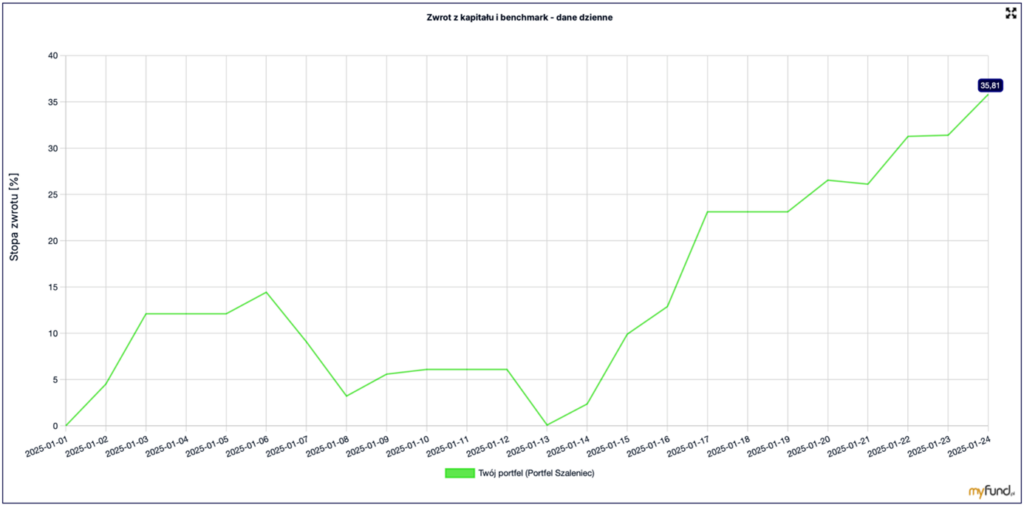This screenshot has width=1024, height=505.
Task: Click the myfund logo
Action: [989, 490]
